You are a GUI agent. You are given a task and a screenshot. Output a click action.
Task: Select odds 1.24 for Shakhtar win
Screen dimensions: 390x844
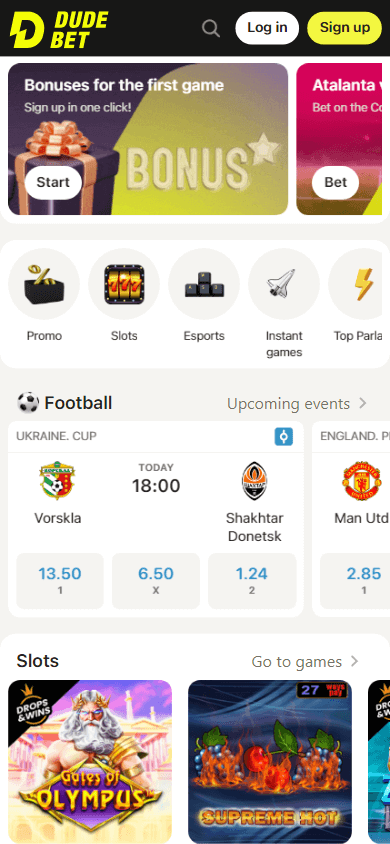(252, 581)
